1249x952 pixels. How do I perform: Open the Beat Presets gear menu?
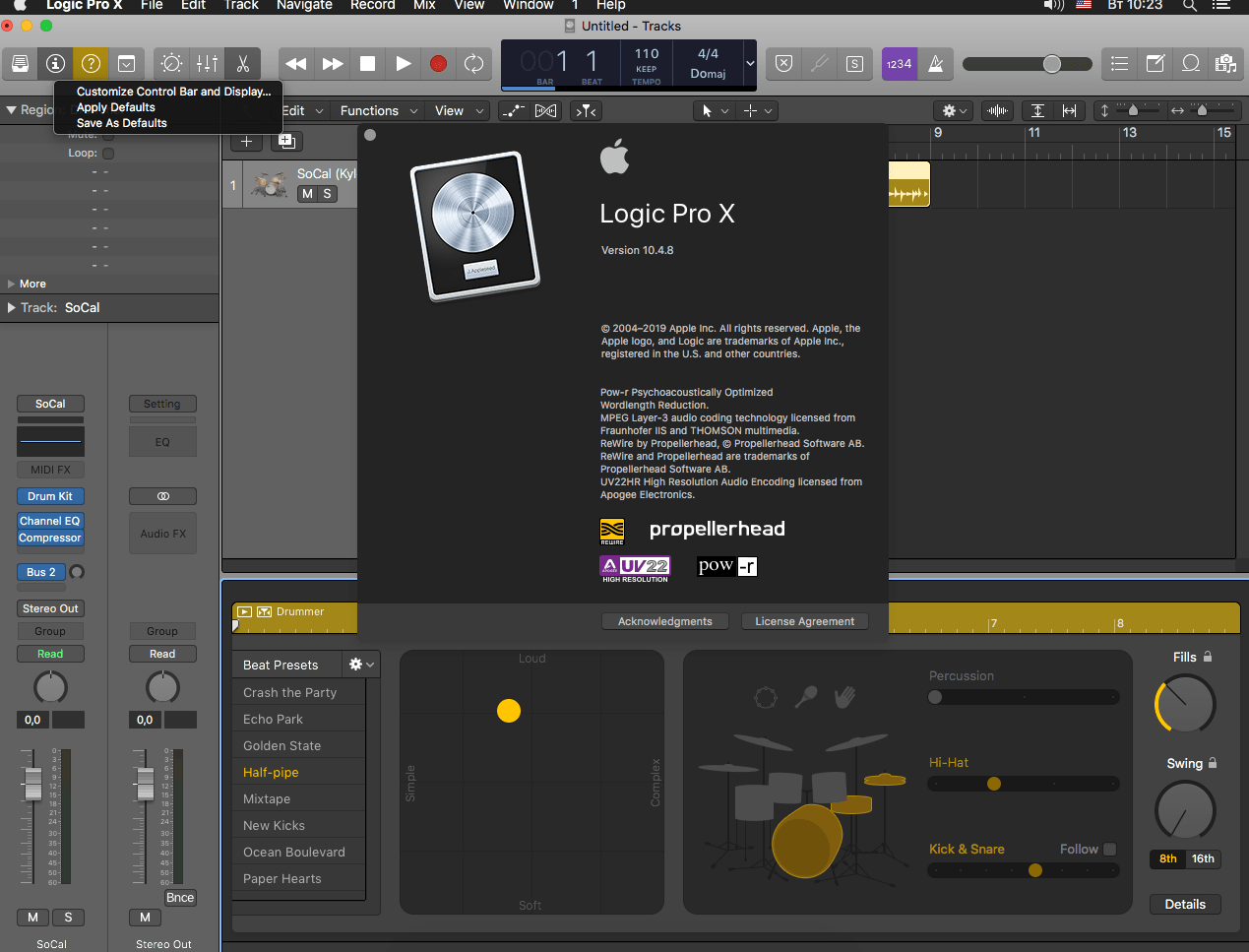(360, 664)
